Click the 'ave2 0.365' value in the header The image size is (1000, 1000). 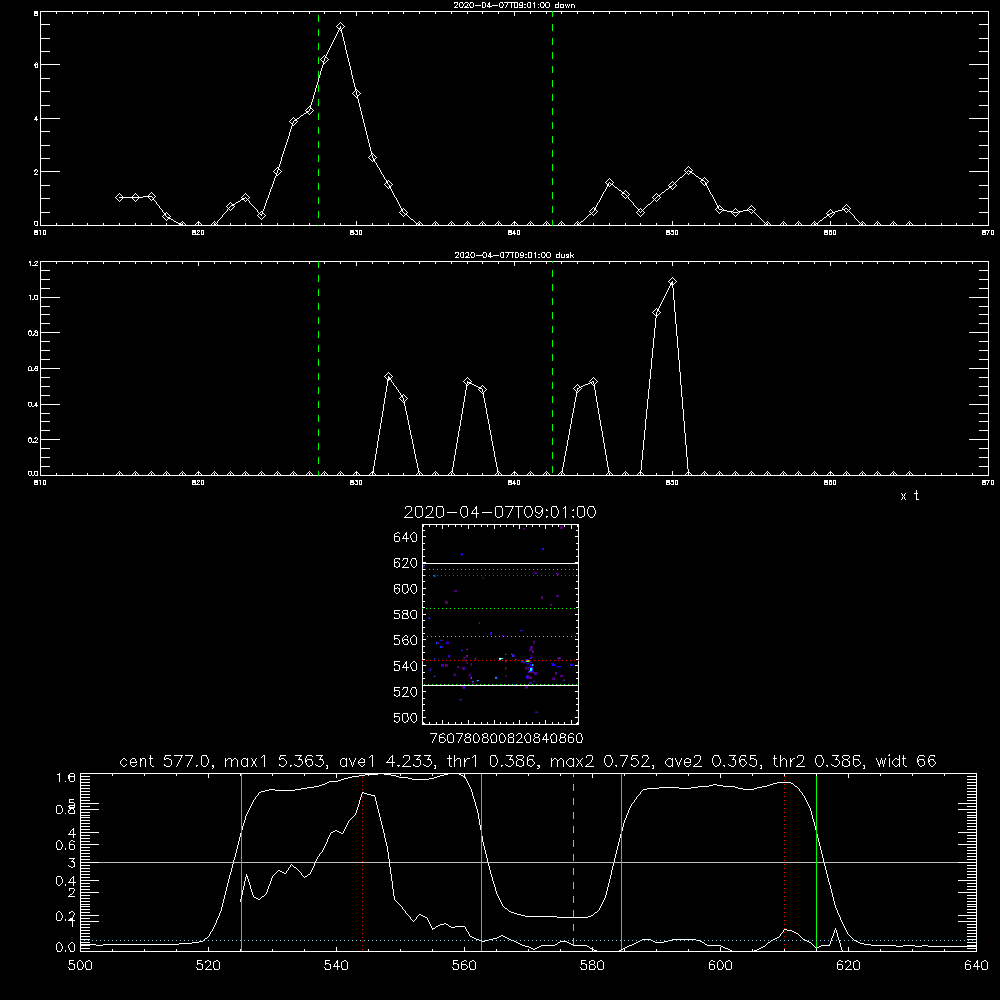[x=712, y=761]
